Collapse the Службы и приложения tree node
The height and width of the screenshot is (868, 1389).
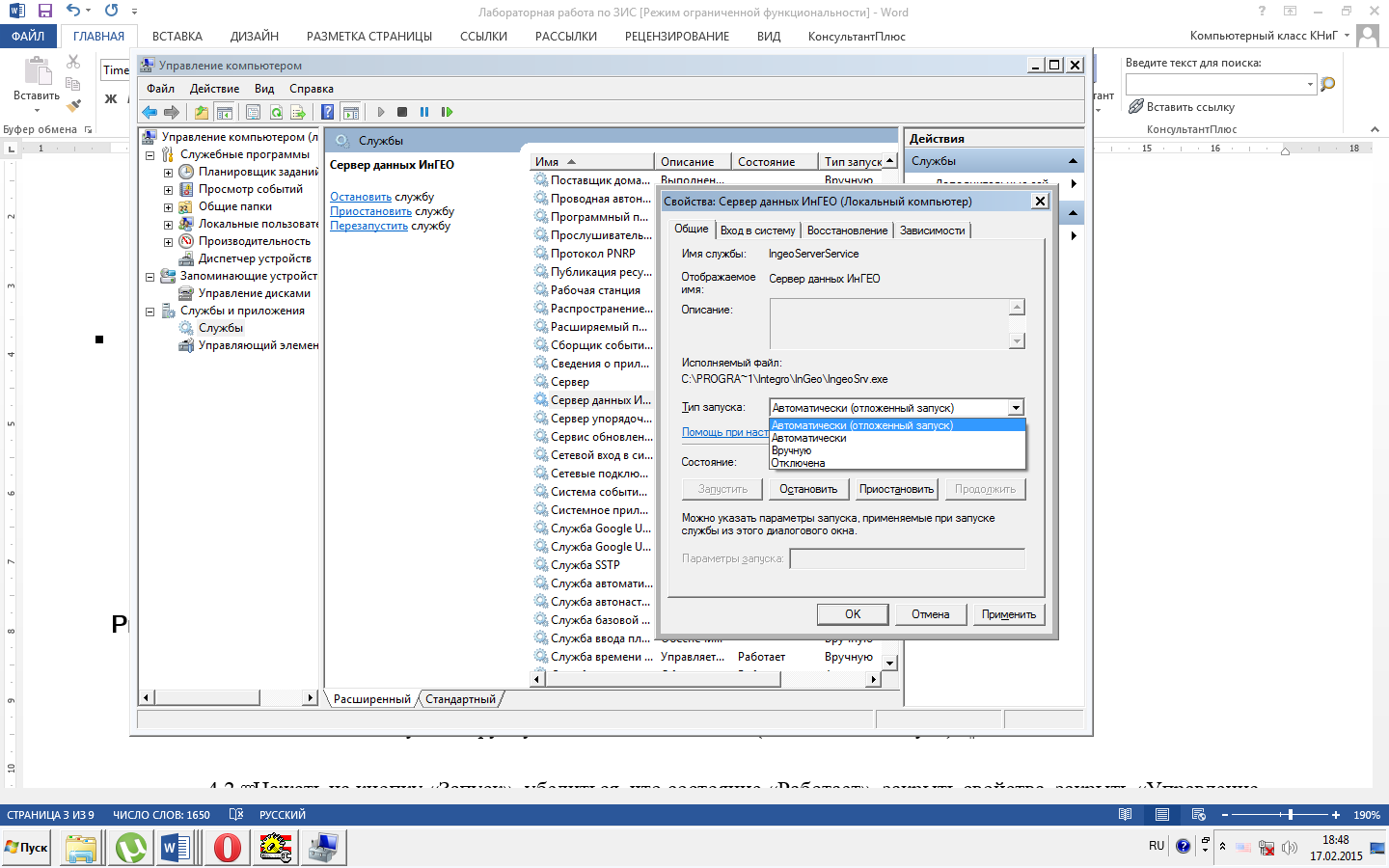click(150, 312)
